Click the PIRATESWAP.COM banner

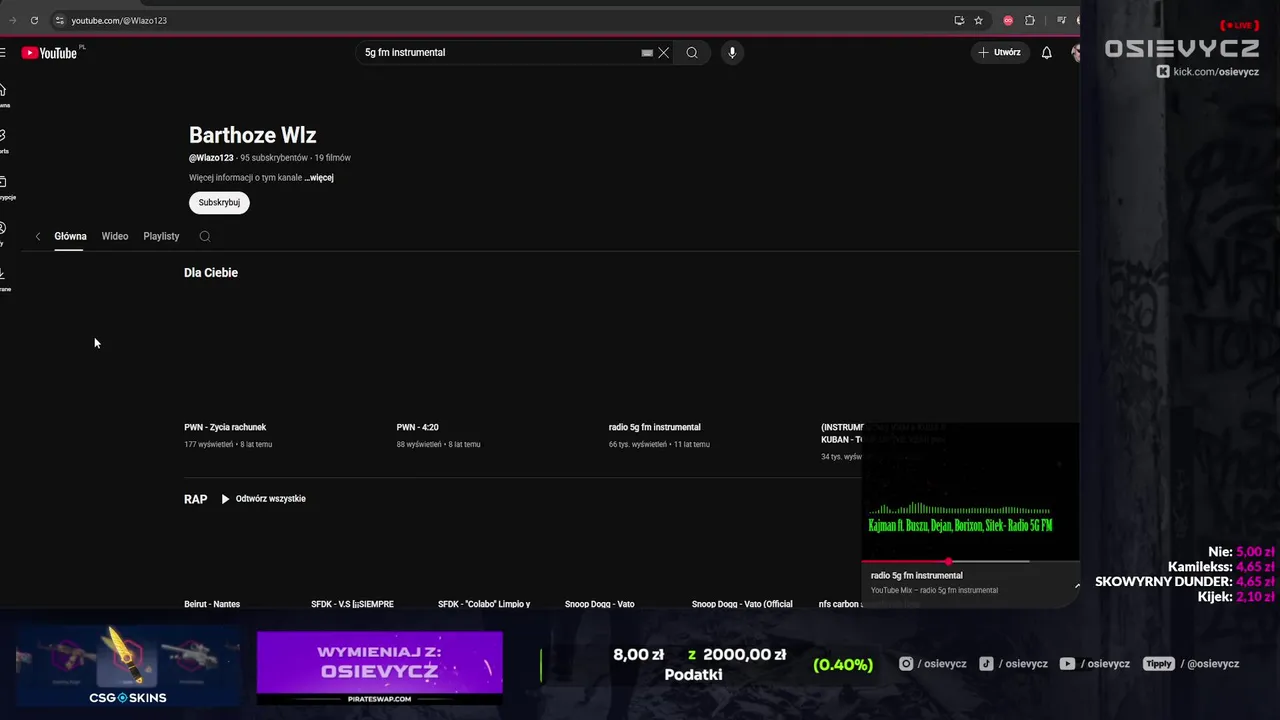pyautogui.click(x=380, y=667)
